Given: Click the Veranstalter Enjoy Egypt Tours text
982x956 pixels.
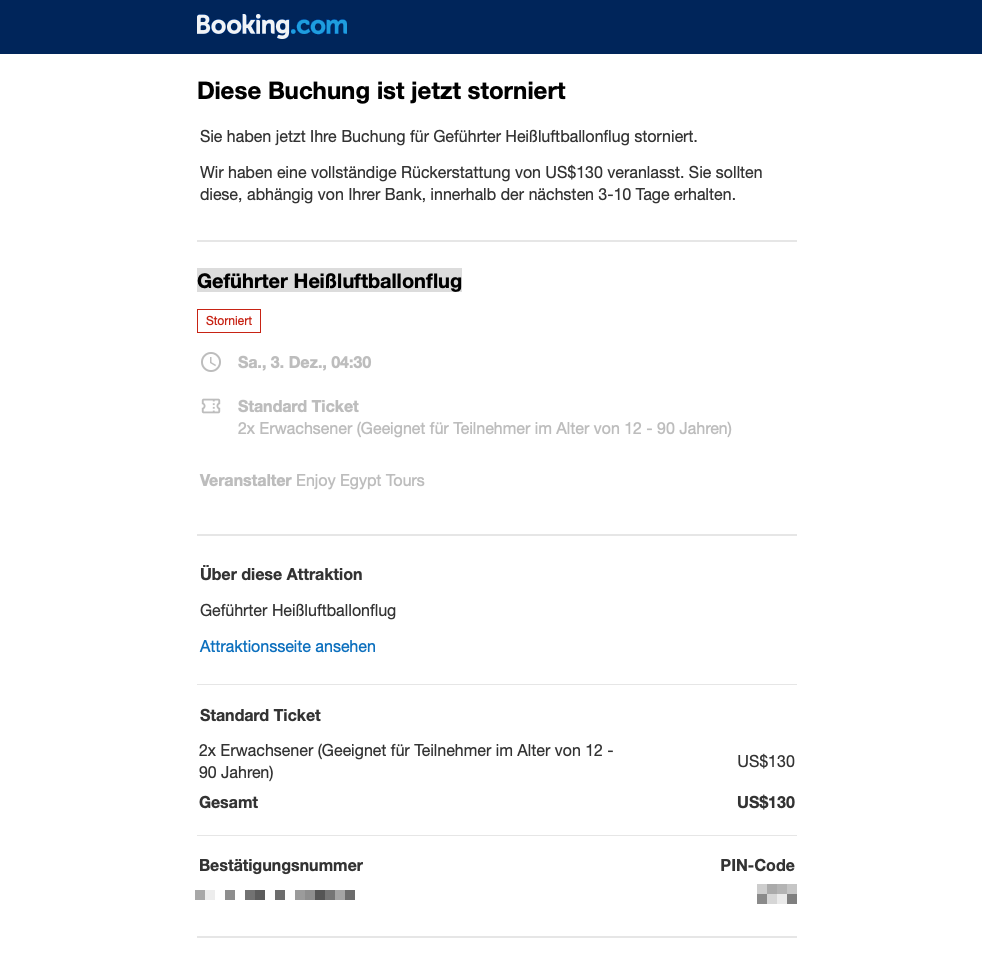Looking at the screenshot, I should tap(312, 480).
